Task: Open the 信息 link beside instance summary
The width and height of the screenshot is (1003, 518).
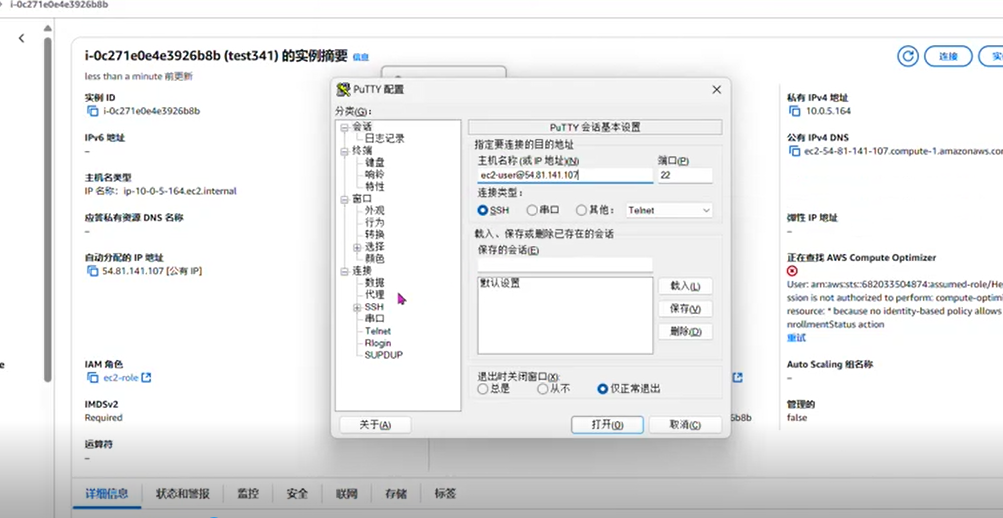Action: 361,57
